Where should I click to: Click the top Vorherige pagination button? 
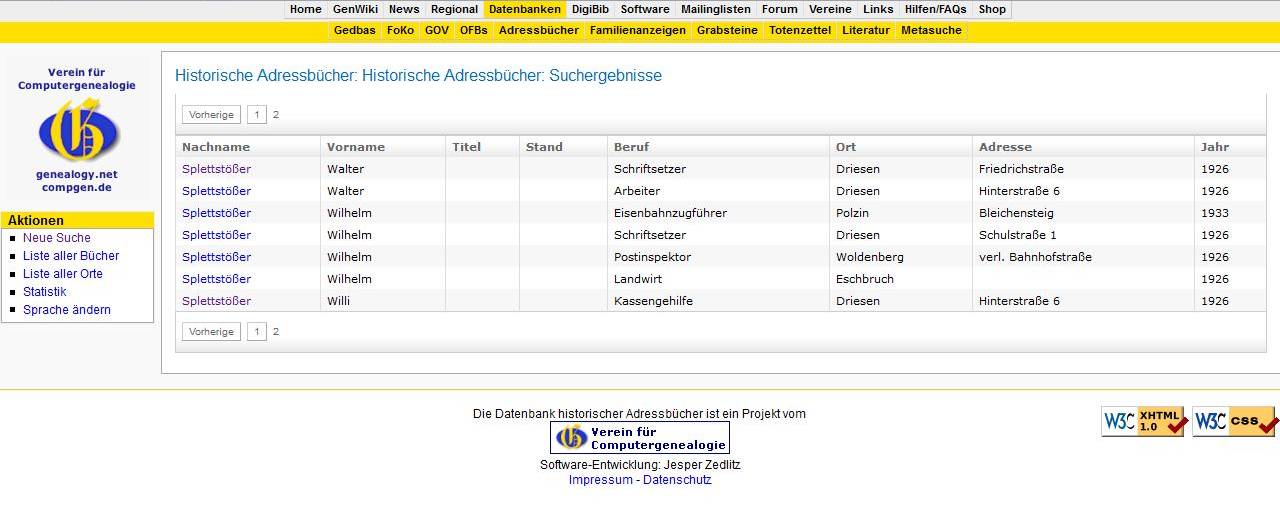(212, 115)
